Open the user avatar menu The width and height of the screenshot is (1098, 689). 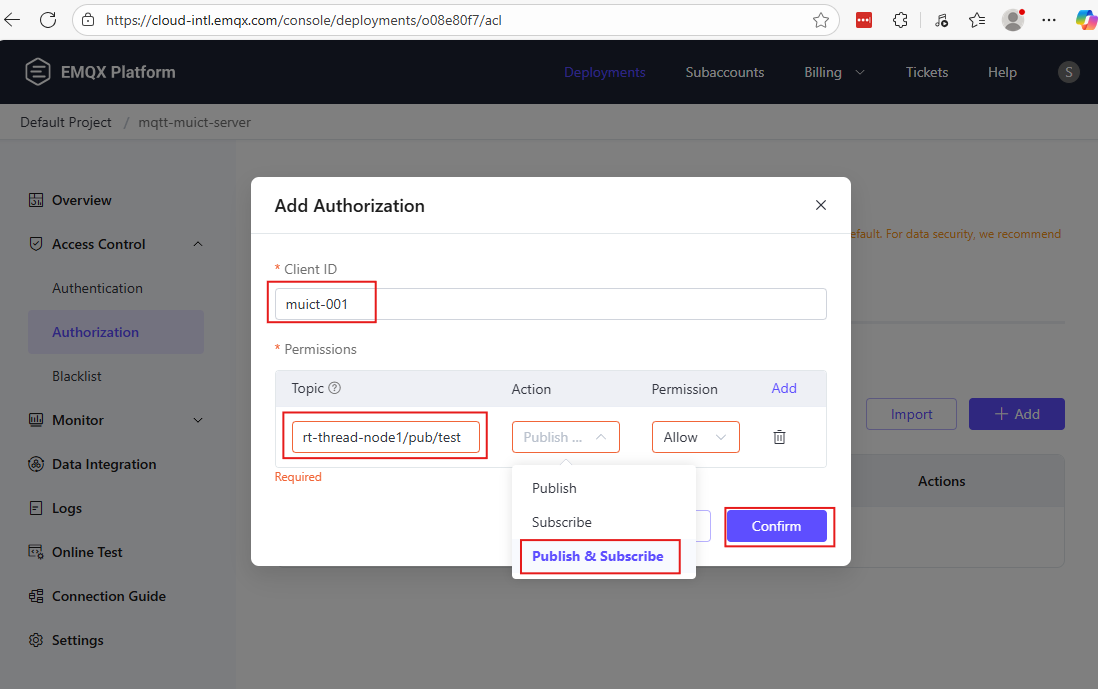click(1069, 72)
